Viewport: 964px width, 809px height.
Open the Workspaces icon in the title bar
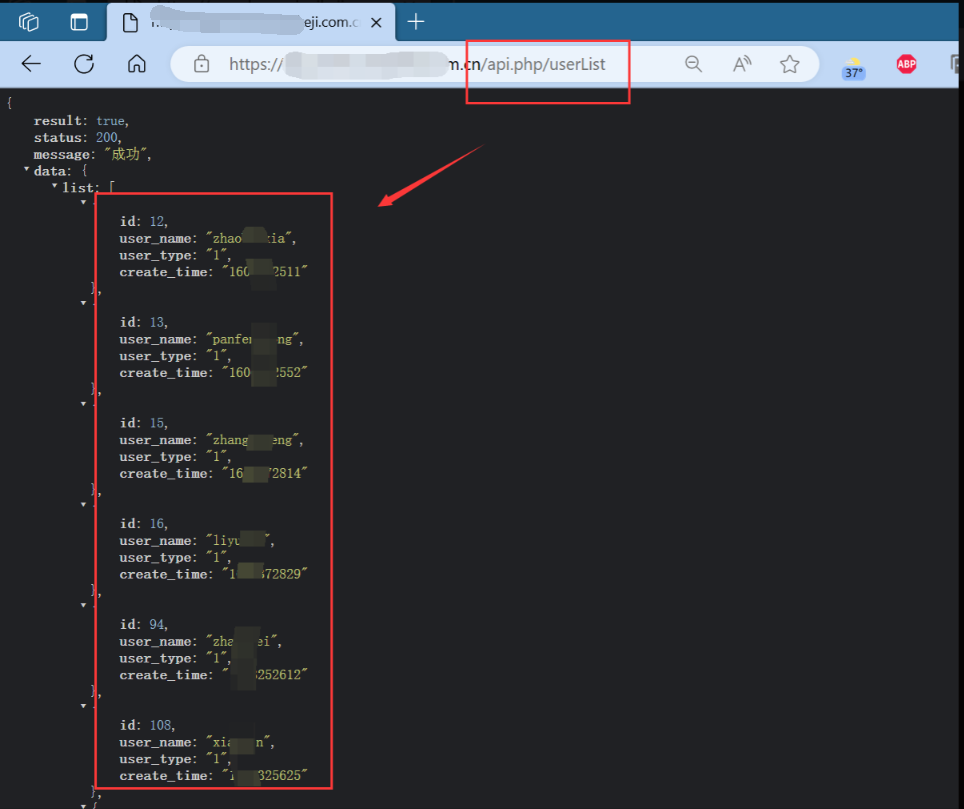coord(29,22)
